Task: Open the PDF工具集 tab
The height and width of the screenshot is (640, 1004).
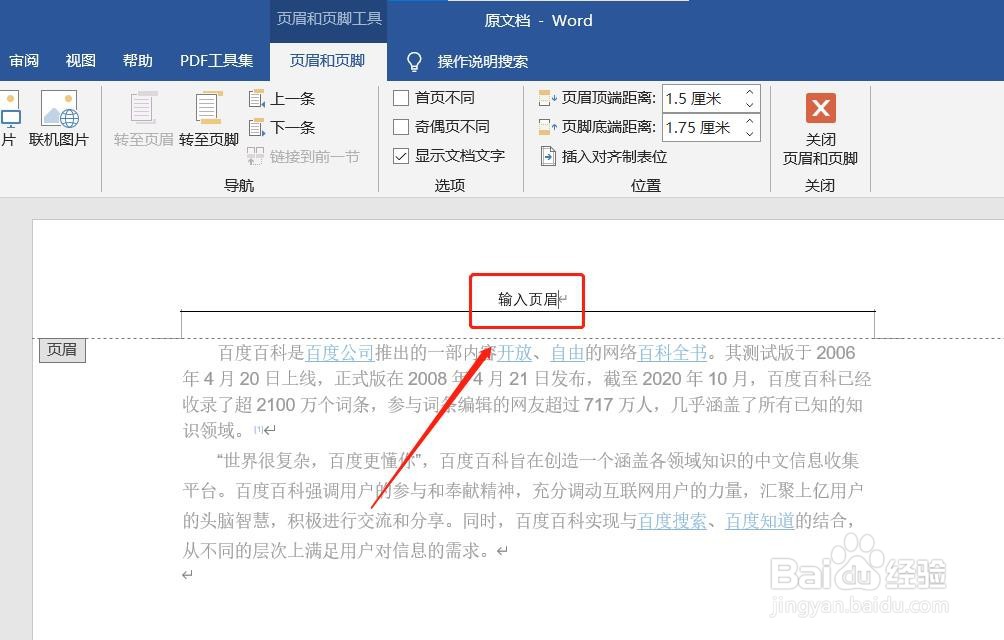Action: pyautogui.click(x=216, y=61)
